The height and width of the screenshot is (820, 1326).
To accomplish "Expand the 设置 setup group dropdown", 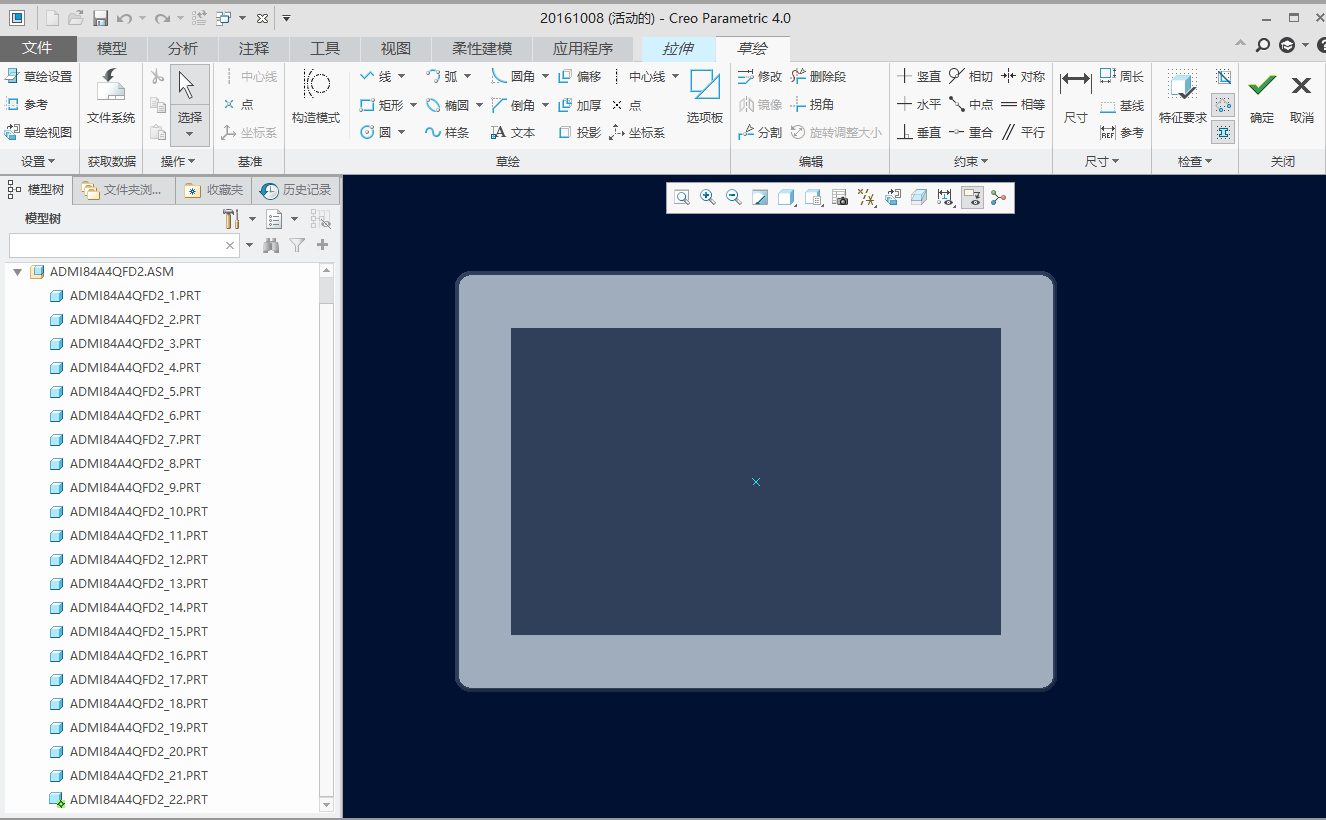I will (38, 161).
